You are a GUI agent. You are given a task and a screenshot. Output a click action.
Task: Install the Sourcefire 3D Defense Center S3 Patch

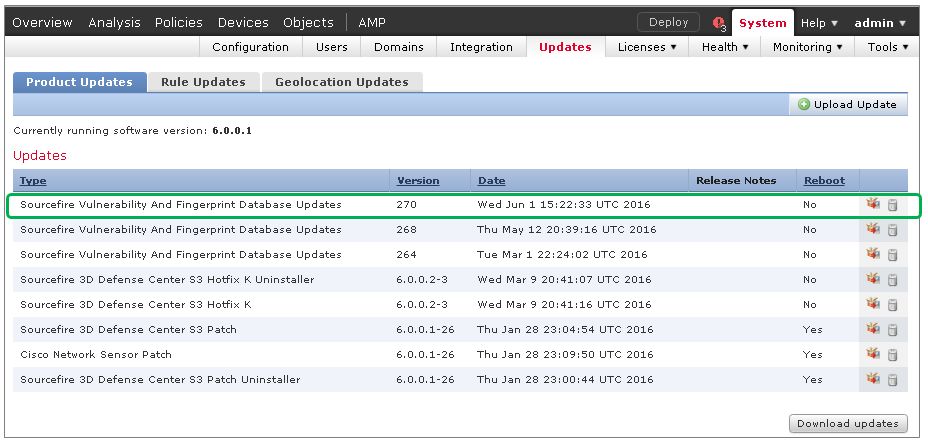pyautogui.click(x=872, y=329)
